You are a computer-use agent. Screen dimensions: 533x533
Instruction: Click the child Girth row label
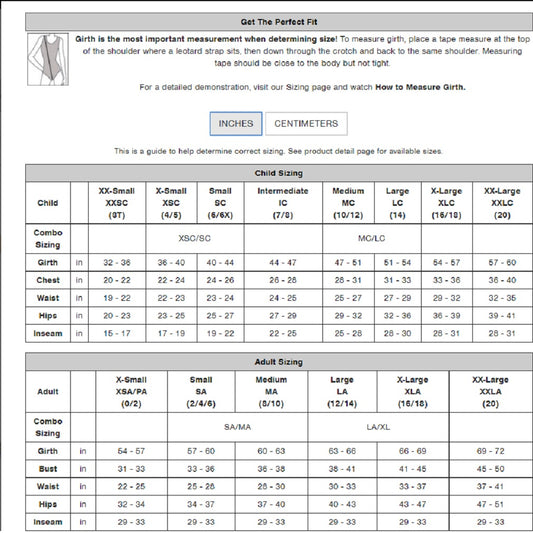(x=48, y=262)
